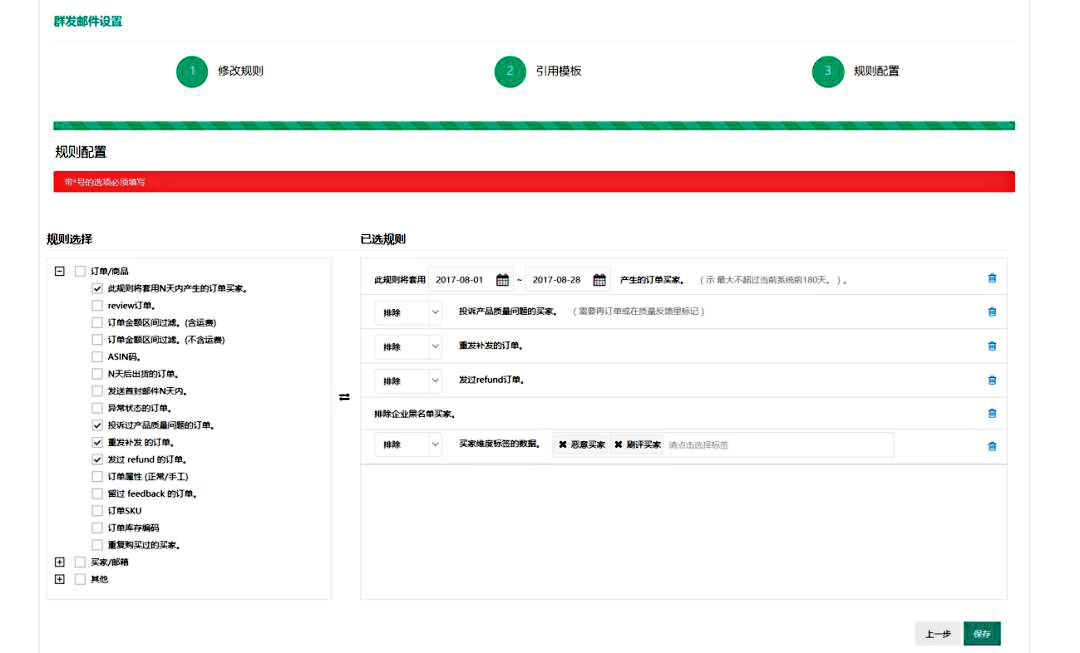Click the 规则配置 step label
Screen dimensions: 1080x653
(876, 71)
